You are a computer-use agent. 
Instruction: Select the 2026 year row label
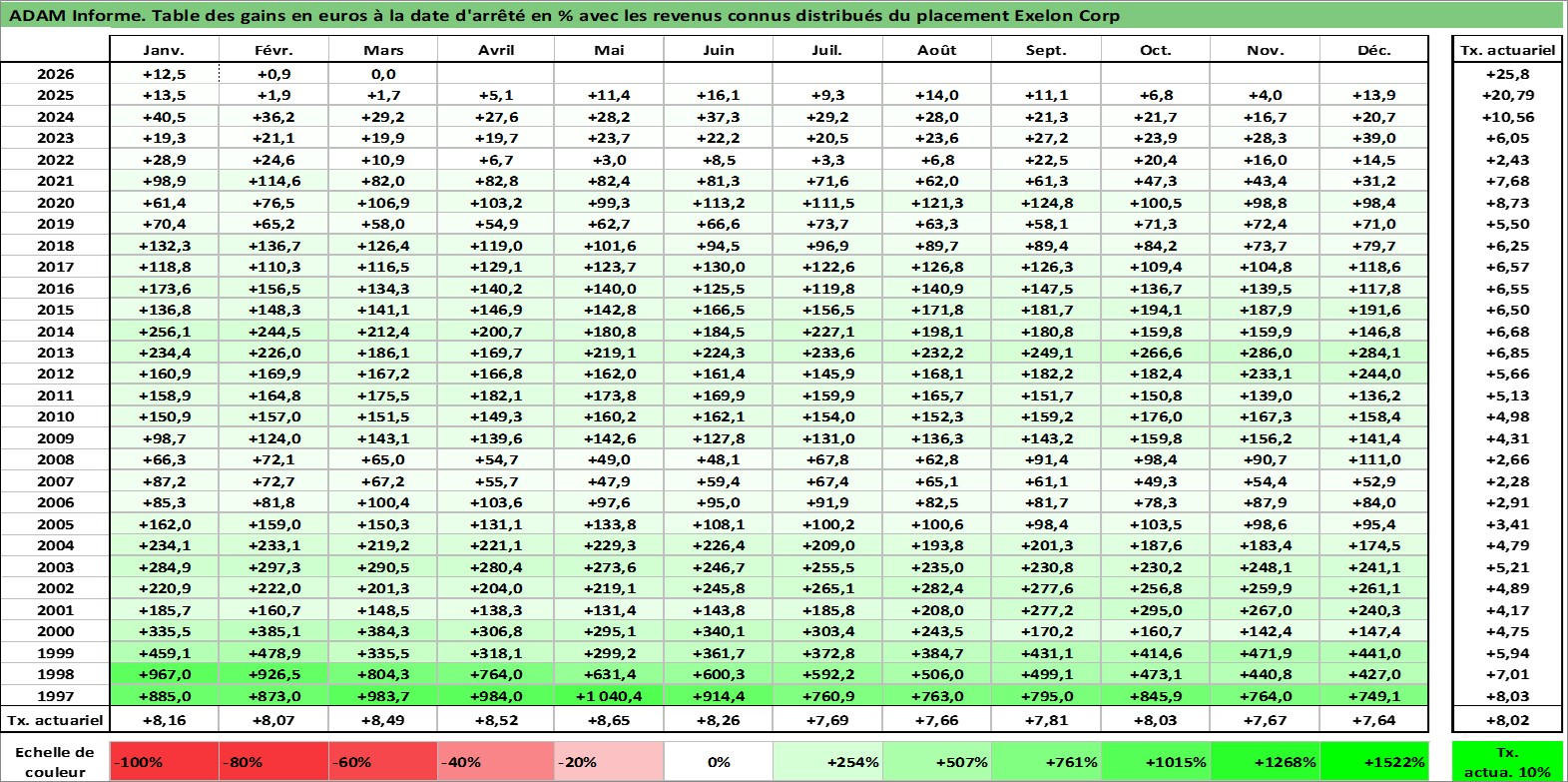pyautogui.click(x=56, y=74)
